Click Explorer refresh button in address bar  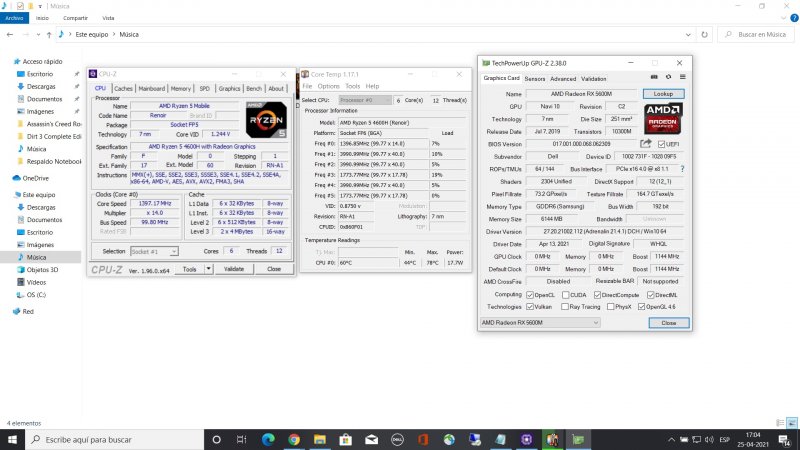pos(705,35)
